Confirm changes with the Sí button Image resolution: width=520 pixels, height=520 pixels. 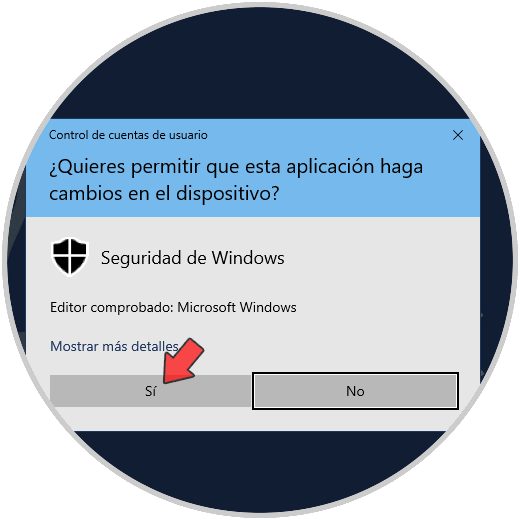[x=151, y=391]
